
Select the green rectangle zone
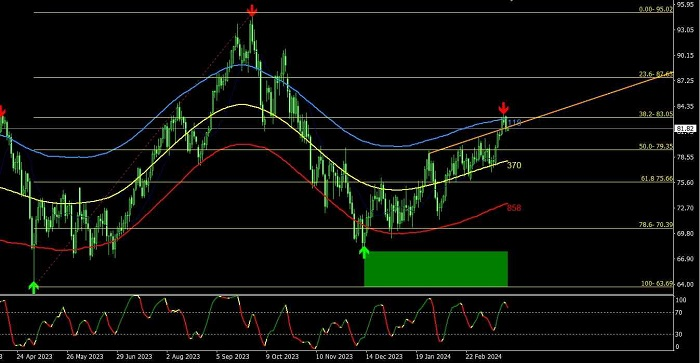(x=436, y=269)
